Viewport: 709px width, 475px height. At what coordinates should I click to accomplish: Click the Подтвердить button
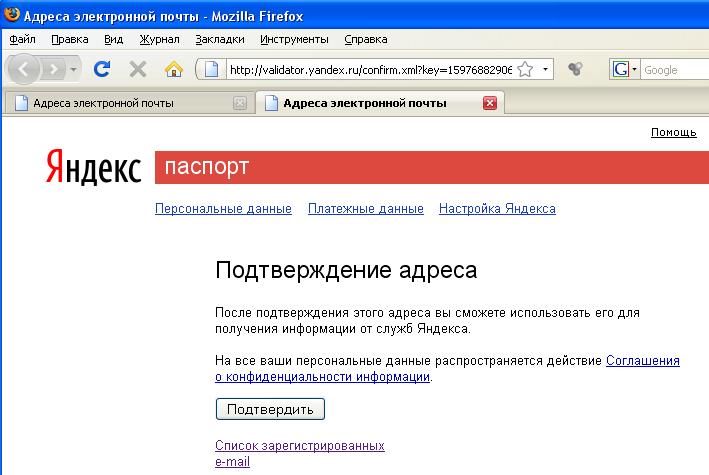270,409
